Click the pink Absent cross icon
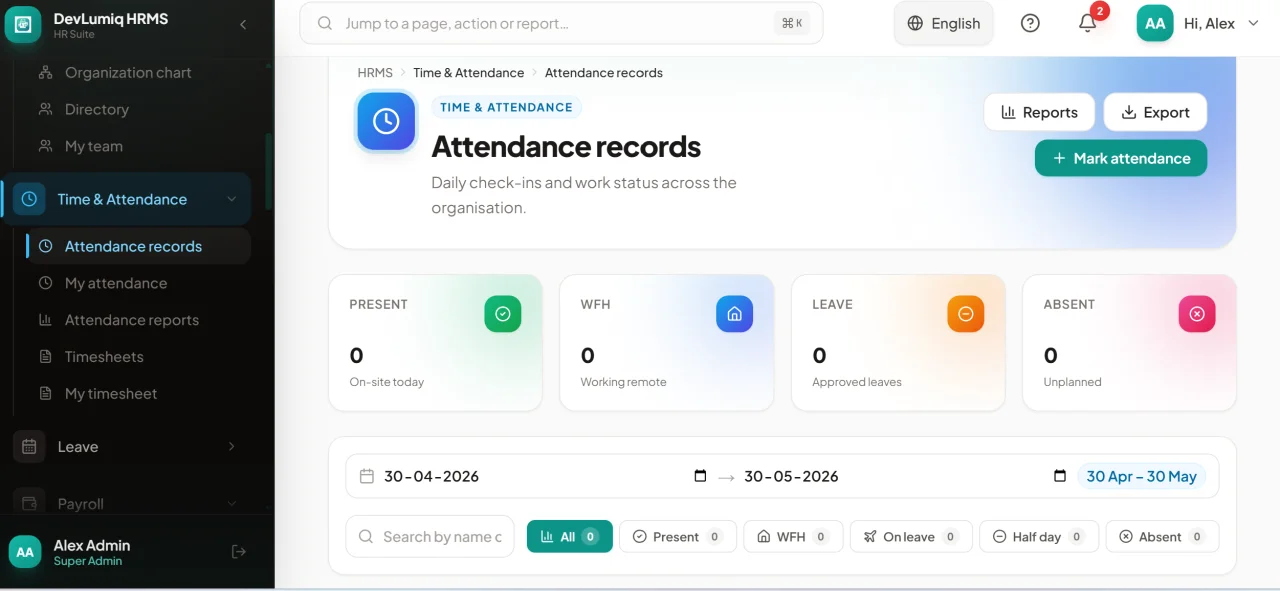This screenshot has height=591, width=1280. [1197, 314]
